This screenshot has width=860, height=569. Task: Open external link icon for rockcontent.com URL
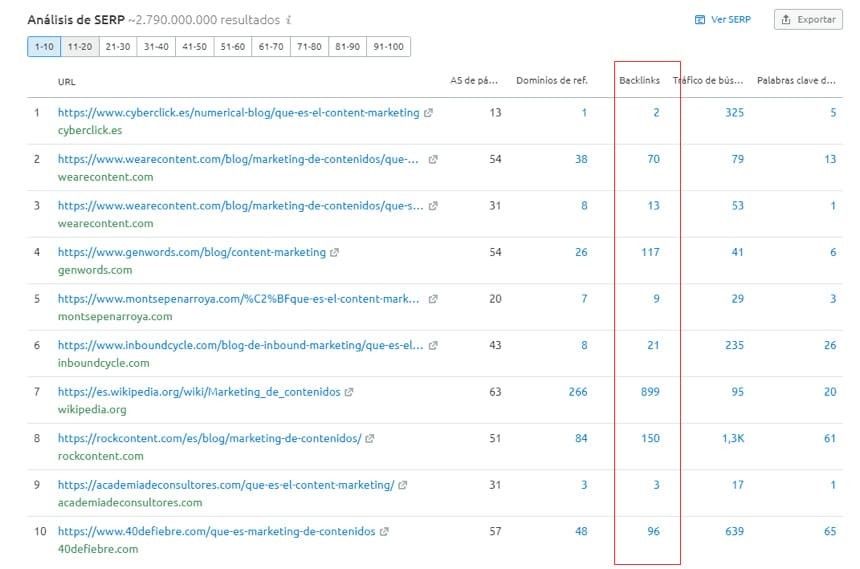(370, 439)
